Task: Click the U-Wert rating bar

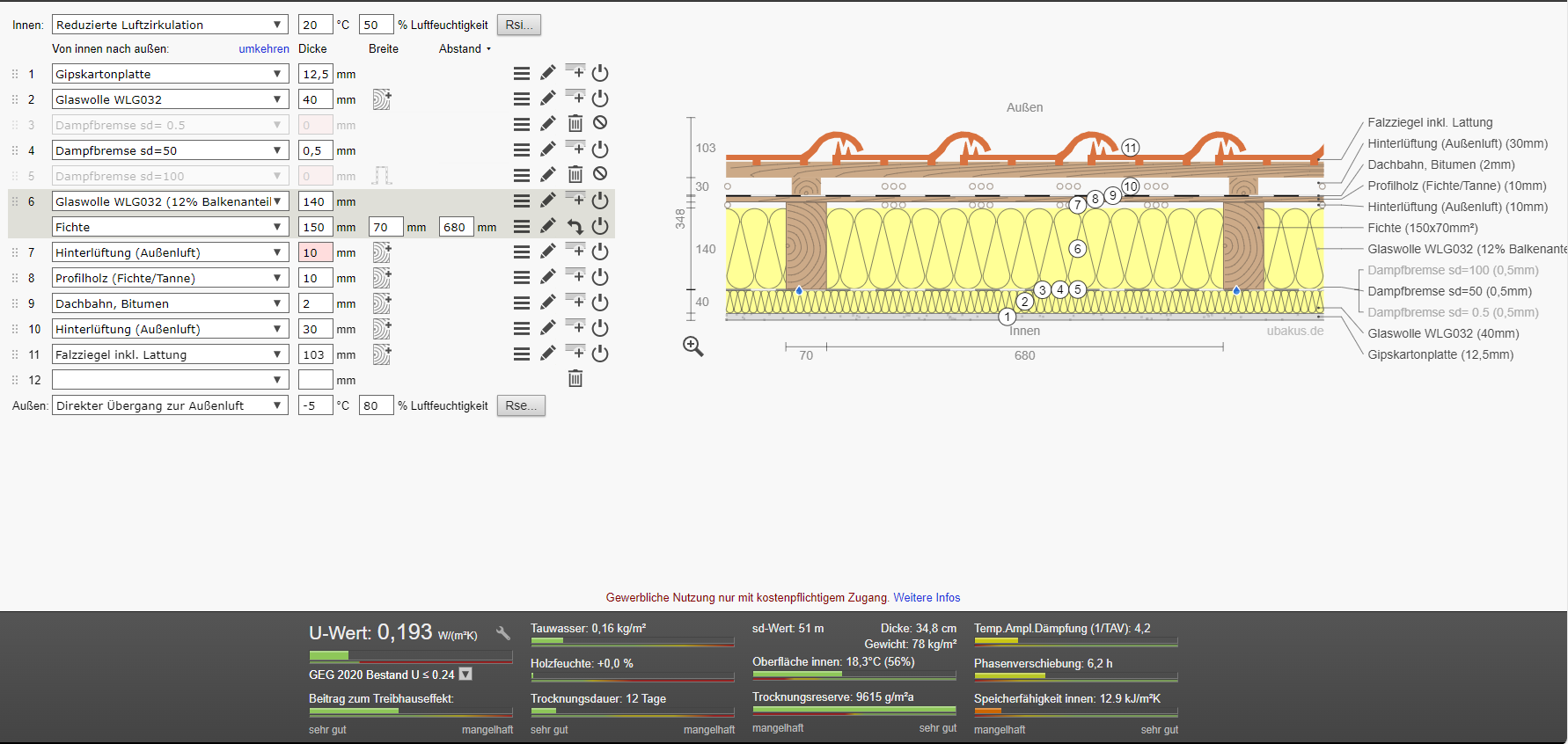Action: (411, 656)
